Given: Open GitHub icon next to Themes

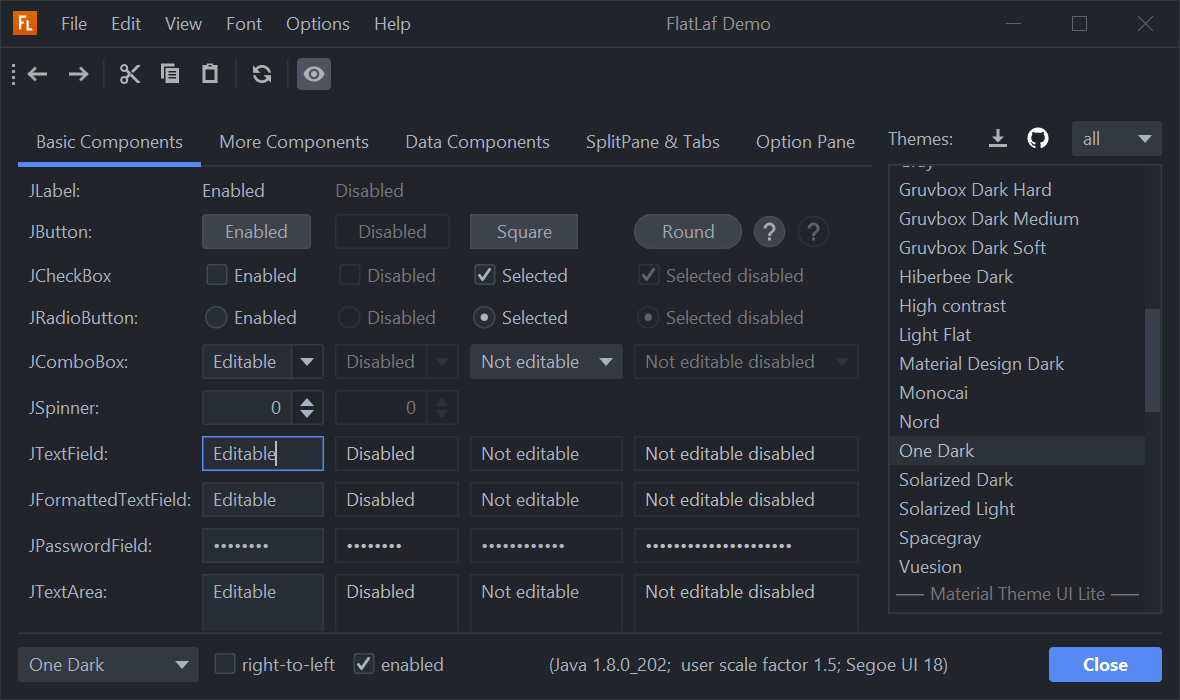Looking at the screenshot, I should coord(1038,139).
